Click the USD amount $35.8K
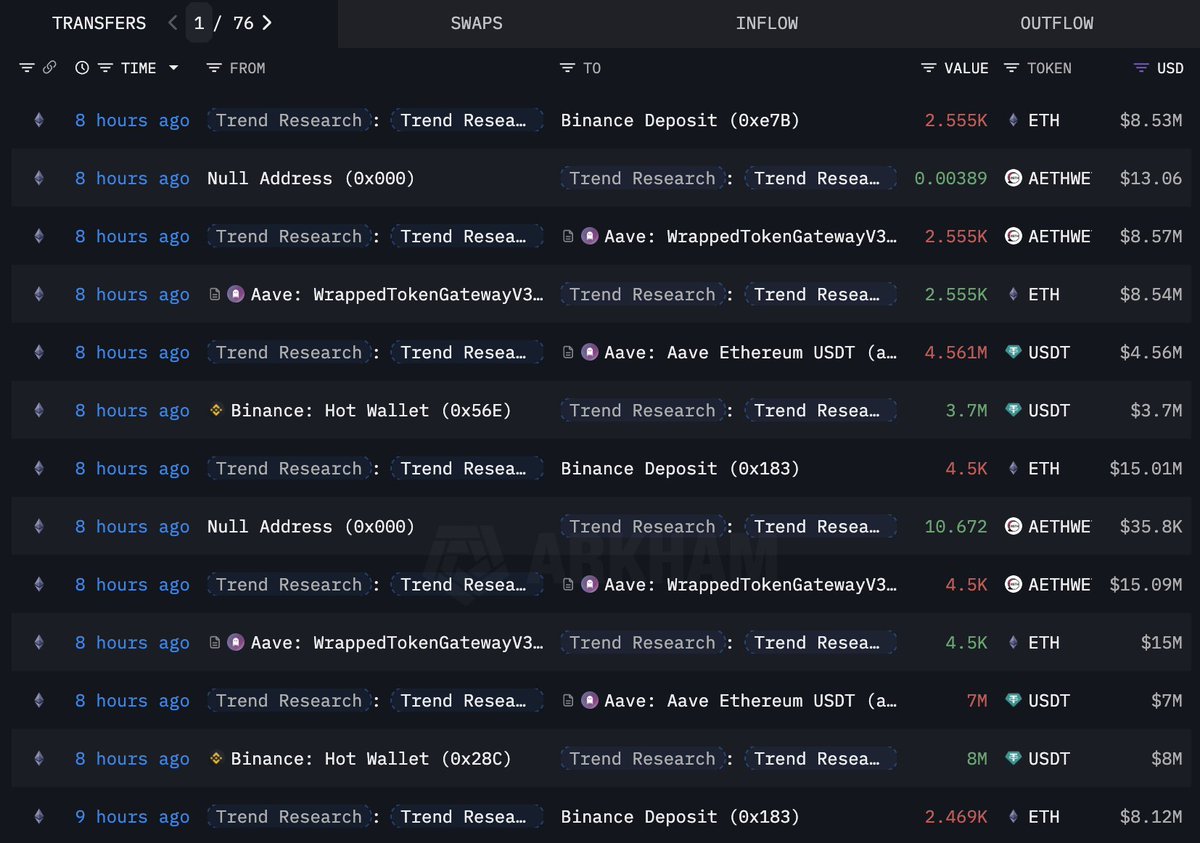 click(x=1151, y=526)
